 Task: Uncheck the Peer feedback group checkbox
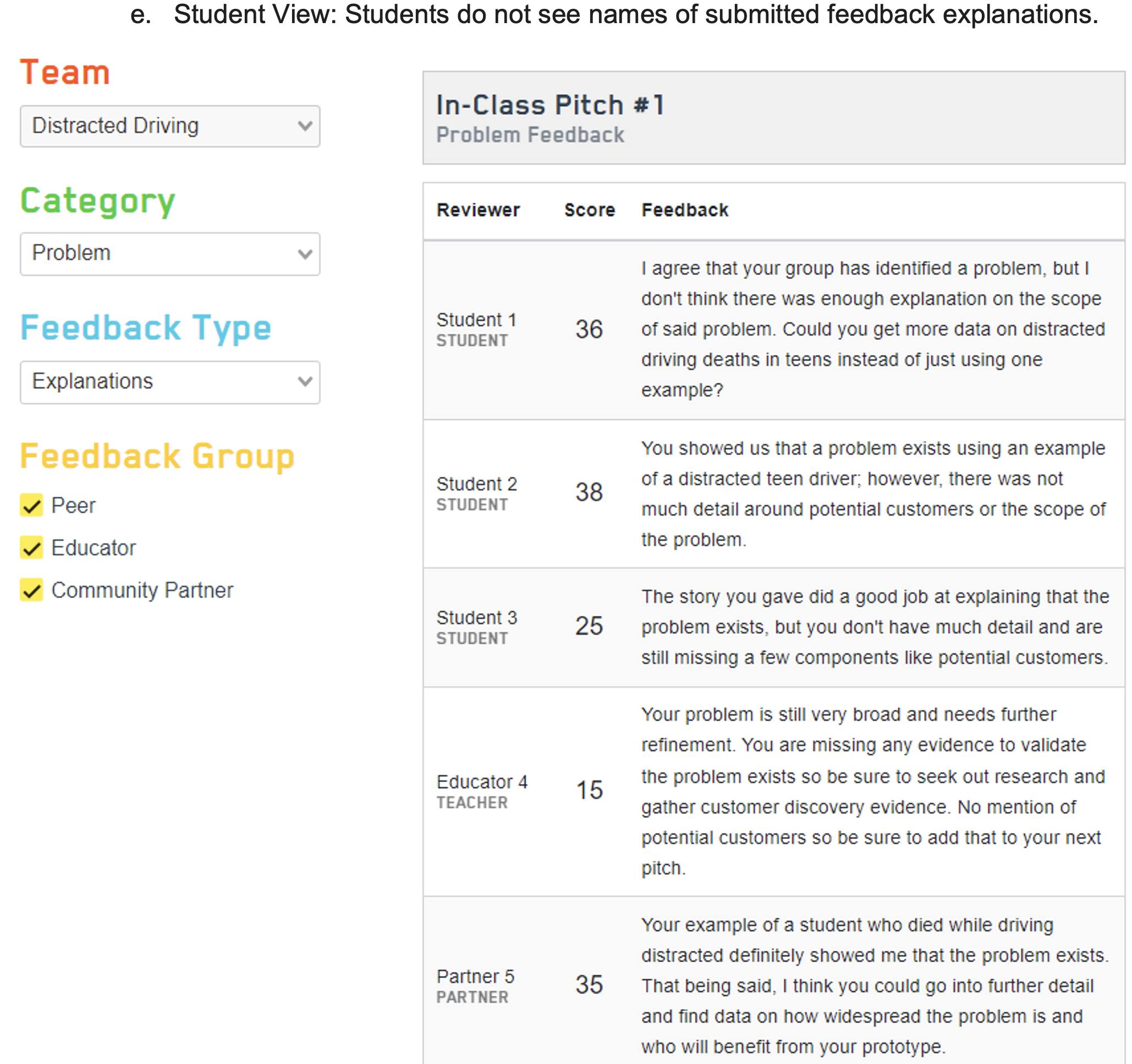(x=32, y=505)
